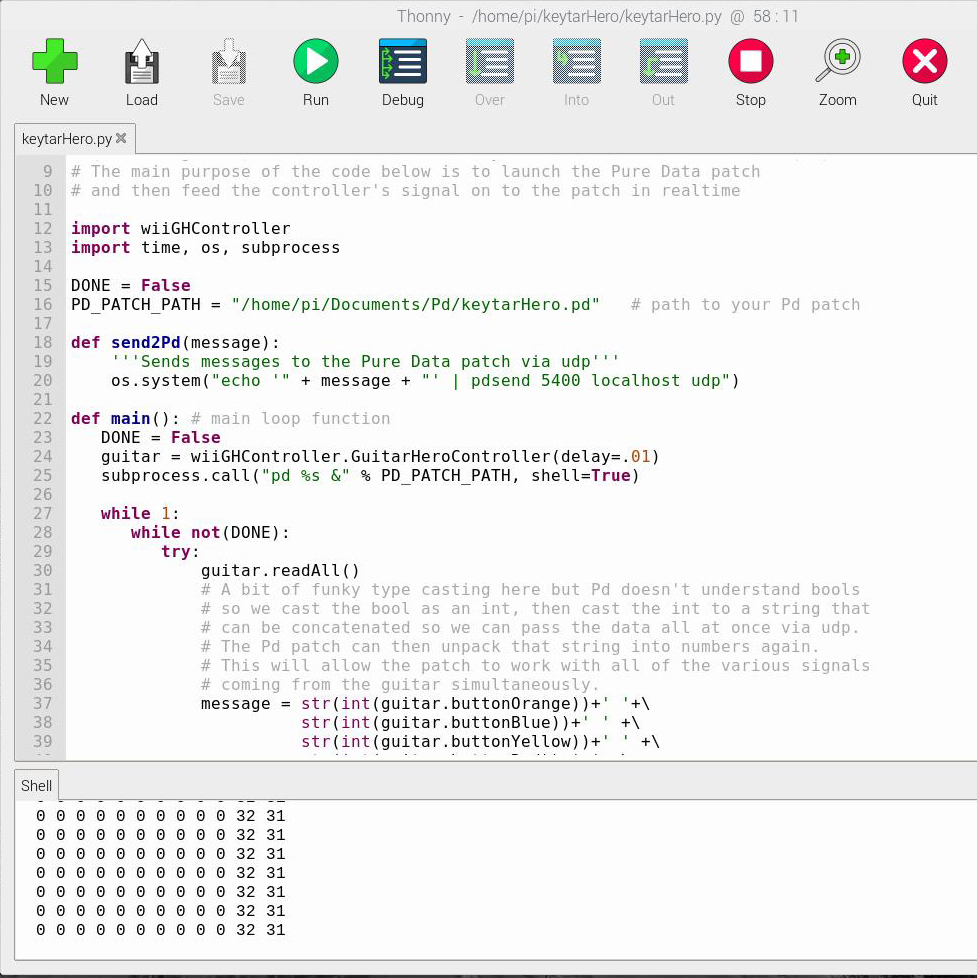Click the subprocess.call line

(370, 475)
